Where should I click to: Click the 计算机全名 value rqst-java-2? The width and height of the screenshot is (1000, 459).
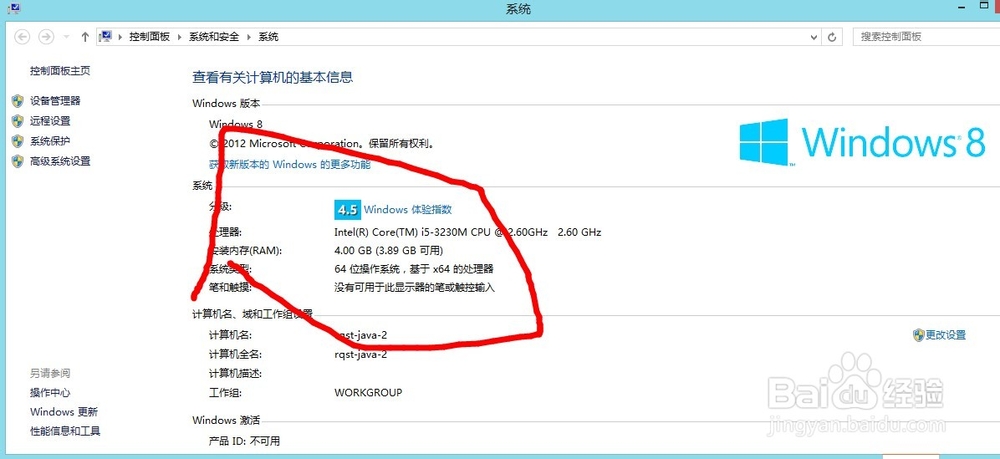360,354
